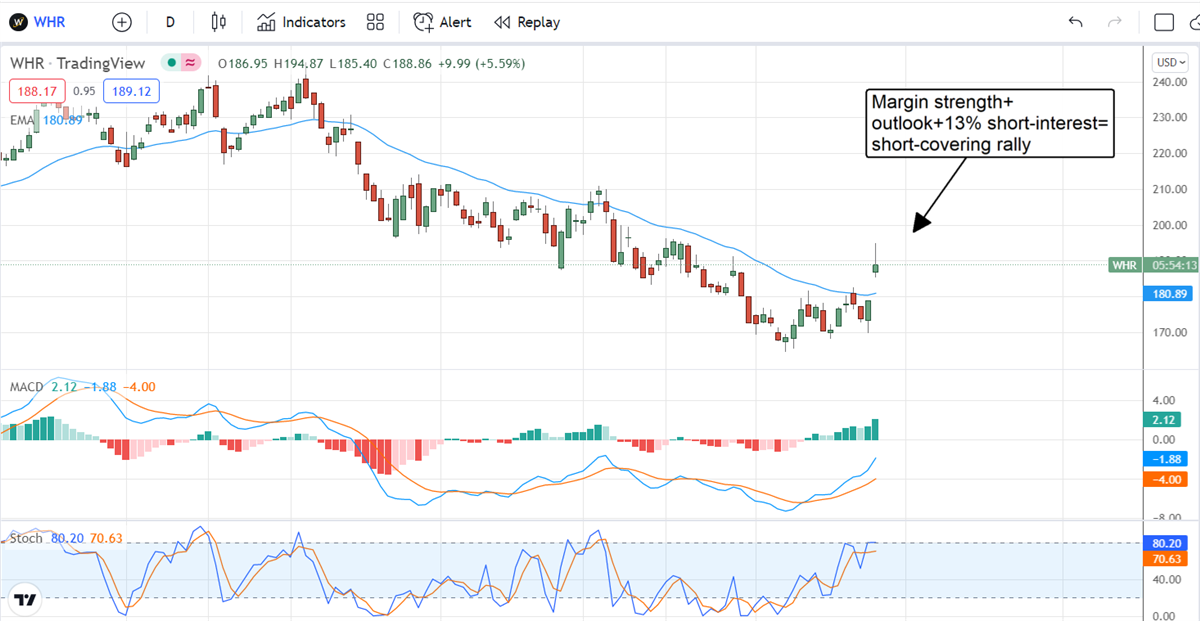Open the USD currency dropdown
Viewport: 1200px width, 621px height.
click(x=1167, y=62)
